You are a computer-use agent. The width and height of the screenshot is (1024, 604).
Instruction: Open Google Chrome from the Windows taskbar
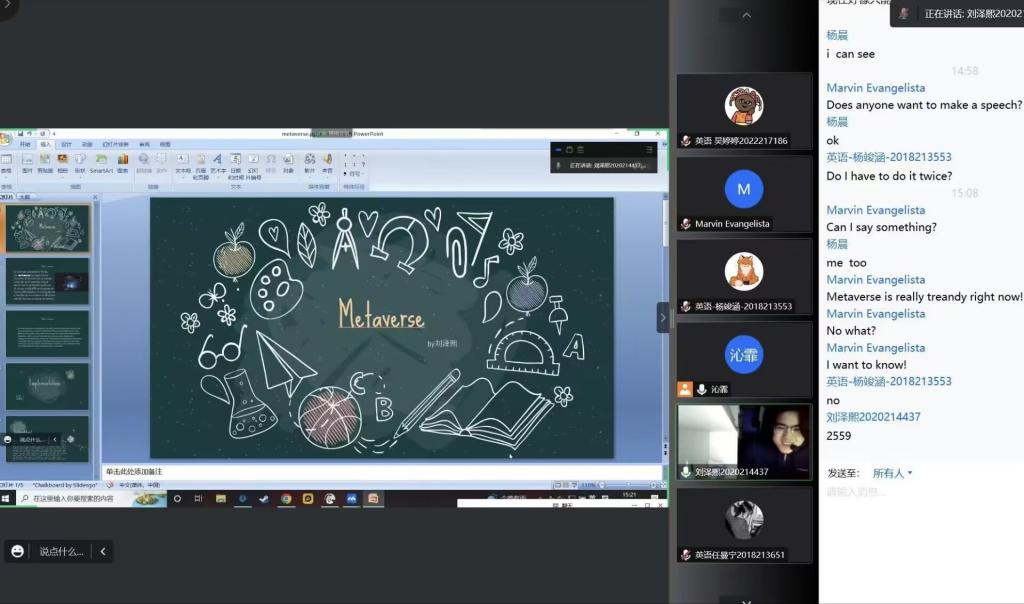(286, 498)
